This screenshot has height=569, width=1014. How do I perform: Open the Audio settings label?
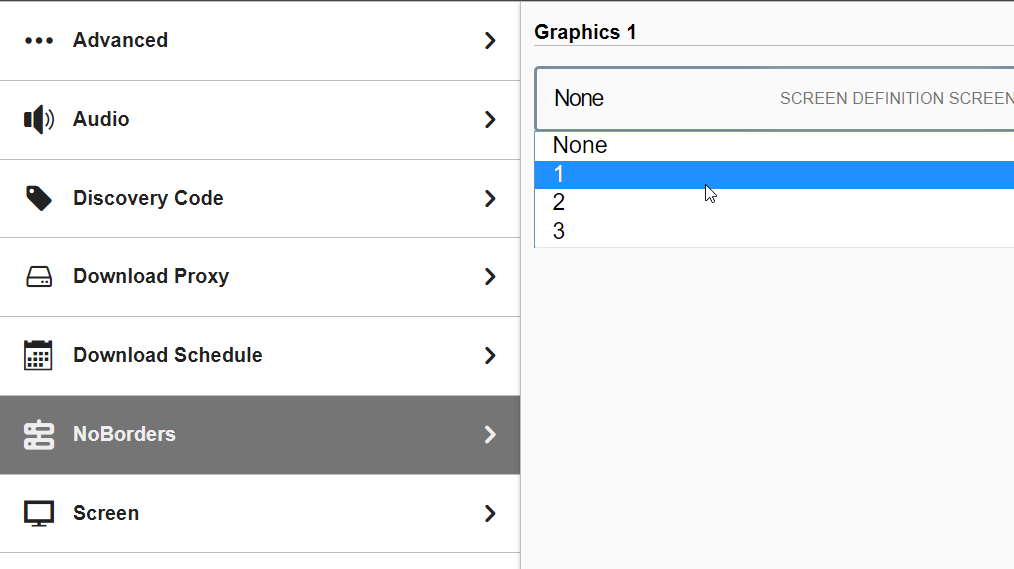pyautogui.click(x=101, y=119)
